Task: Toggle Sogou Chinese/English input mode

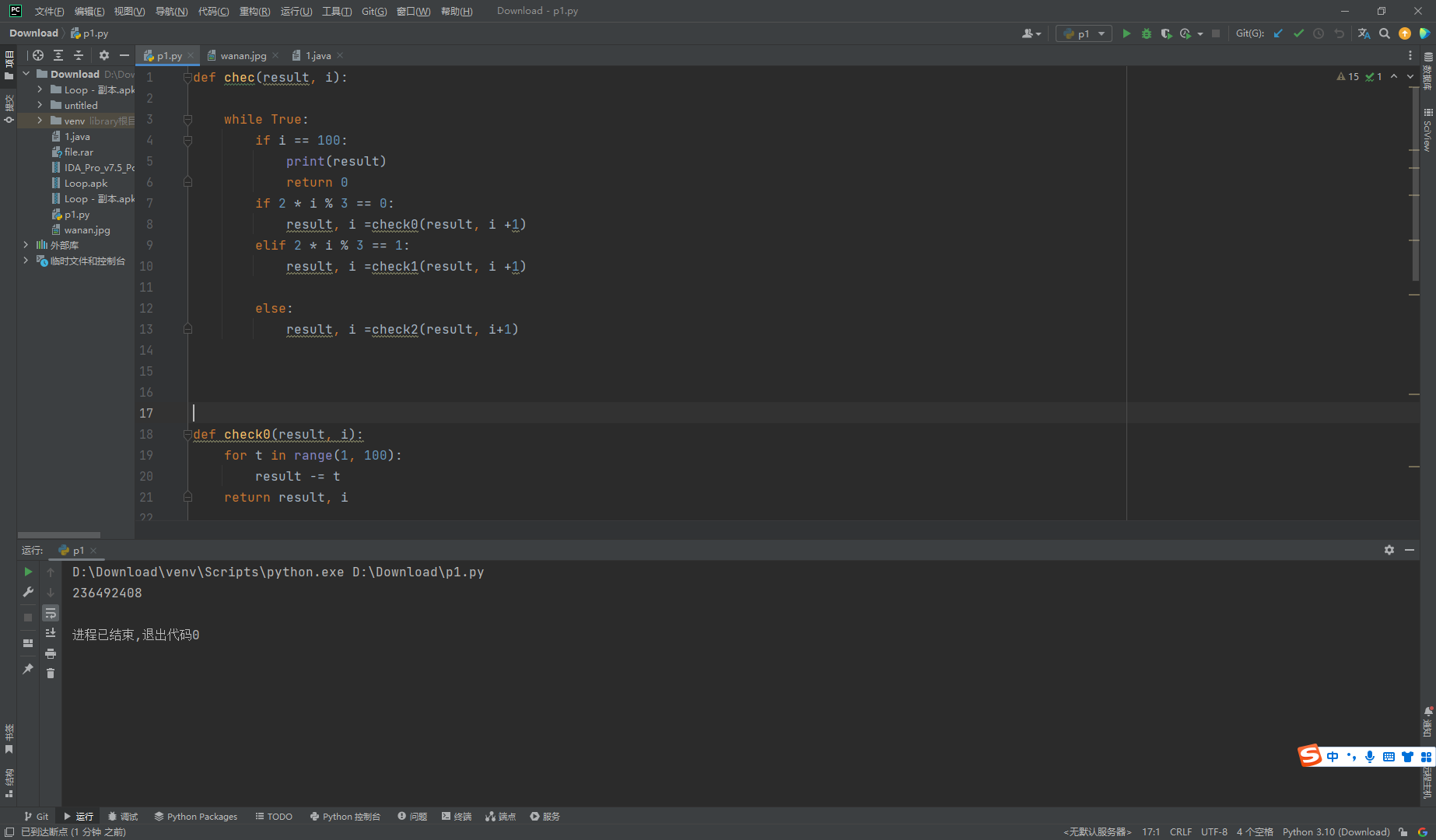Action: 1333,757
